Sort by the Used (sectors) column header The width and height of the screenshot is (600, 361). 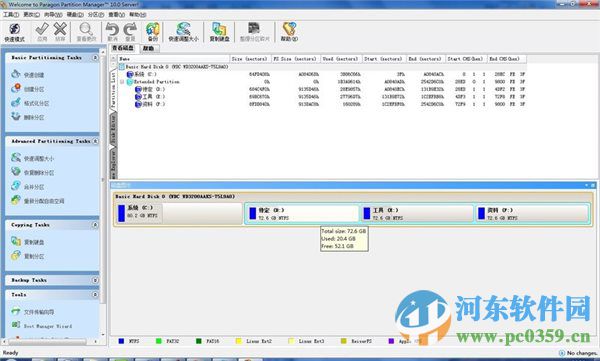341,59
